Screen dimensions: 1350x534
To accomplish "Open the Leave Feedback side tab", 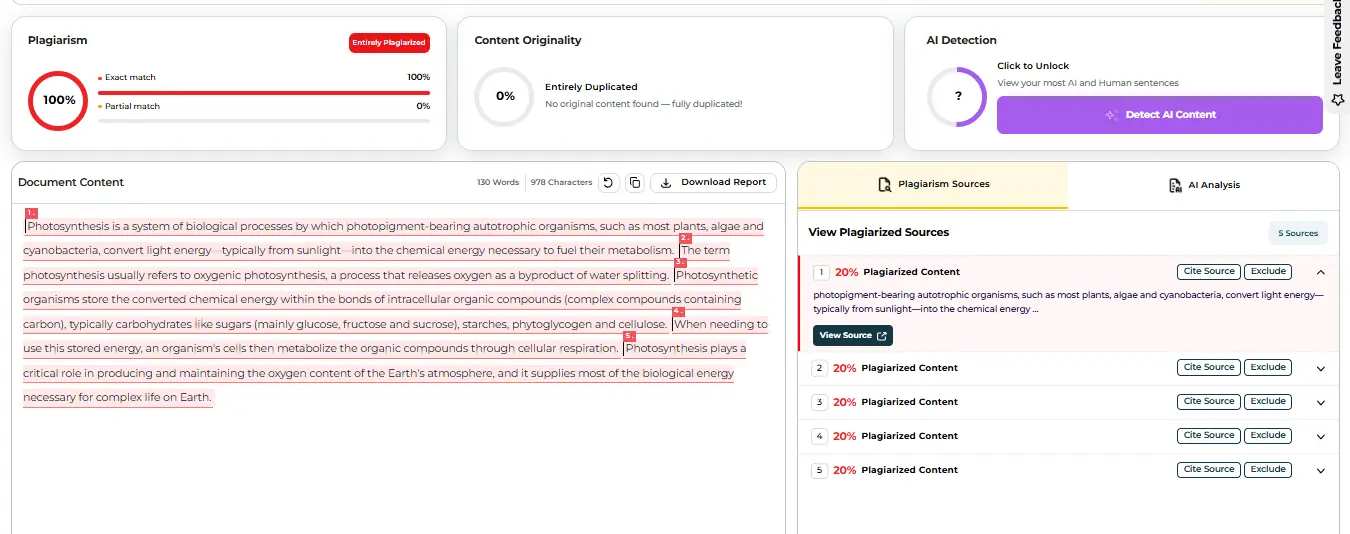I will click(1338, 54).
